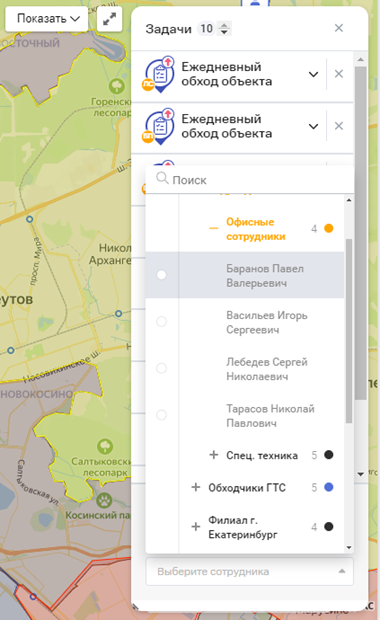Expand the Обходчики ГТС group
The width and height of the screenshot is (380, 620).
pyautogui.click(x=196, y=487)
